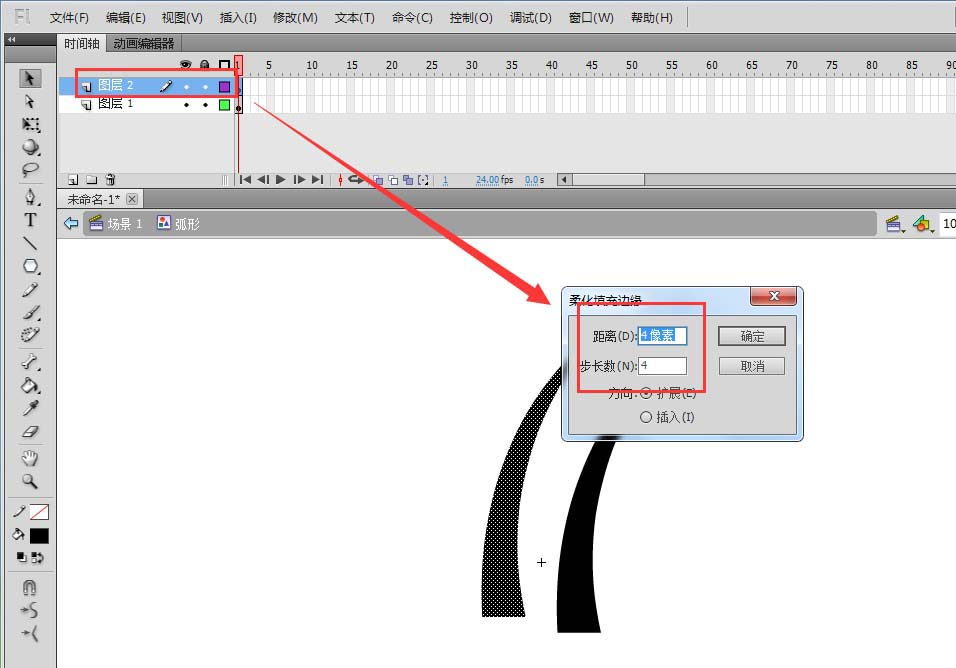Select the Brush tool
The image size is (956, 668).
tap(30, 313)
